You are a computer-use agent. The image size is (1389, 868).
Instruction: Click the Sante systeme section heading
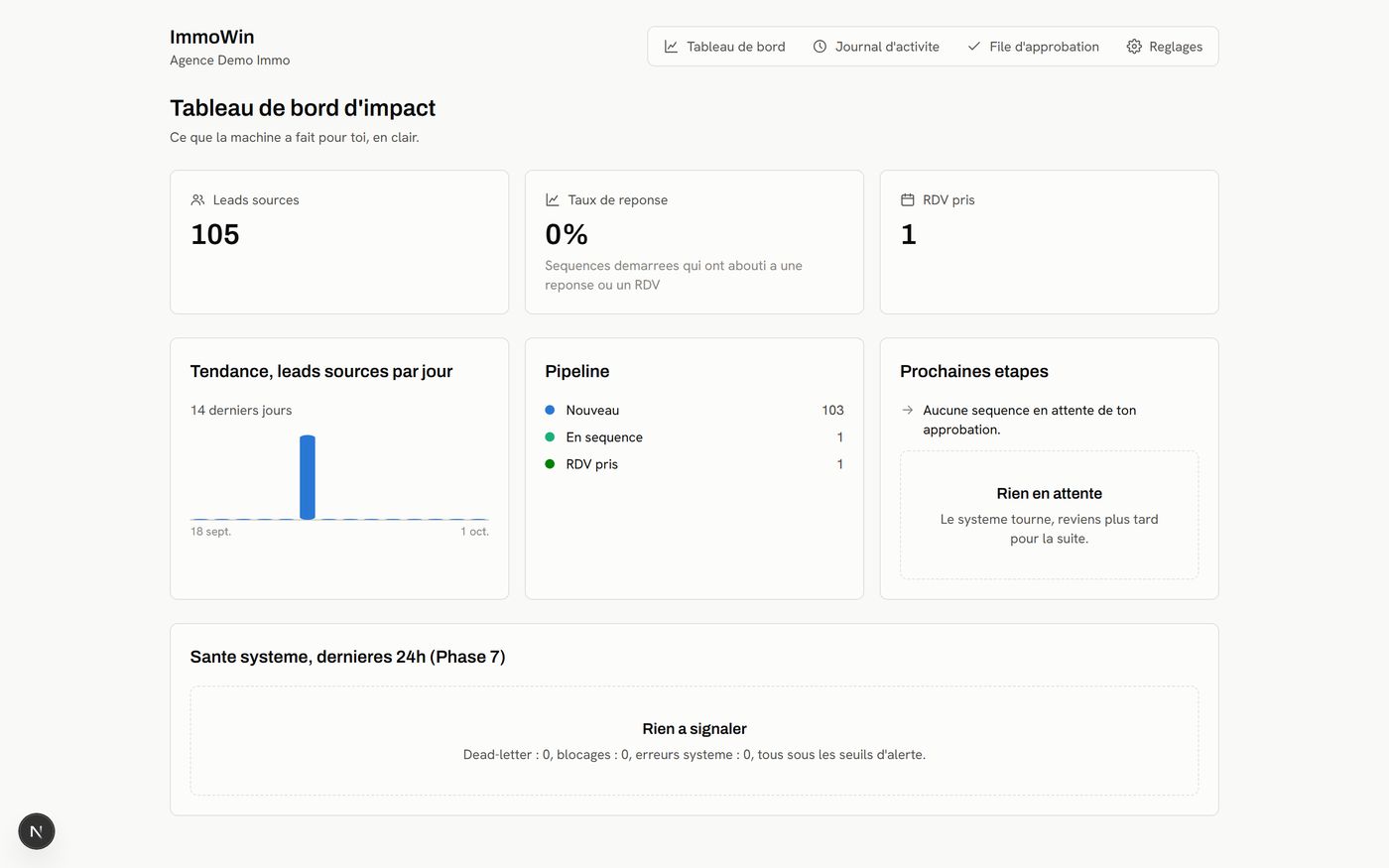[347, 657]
